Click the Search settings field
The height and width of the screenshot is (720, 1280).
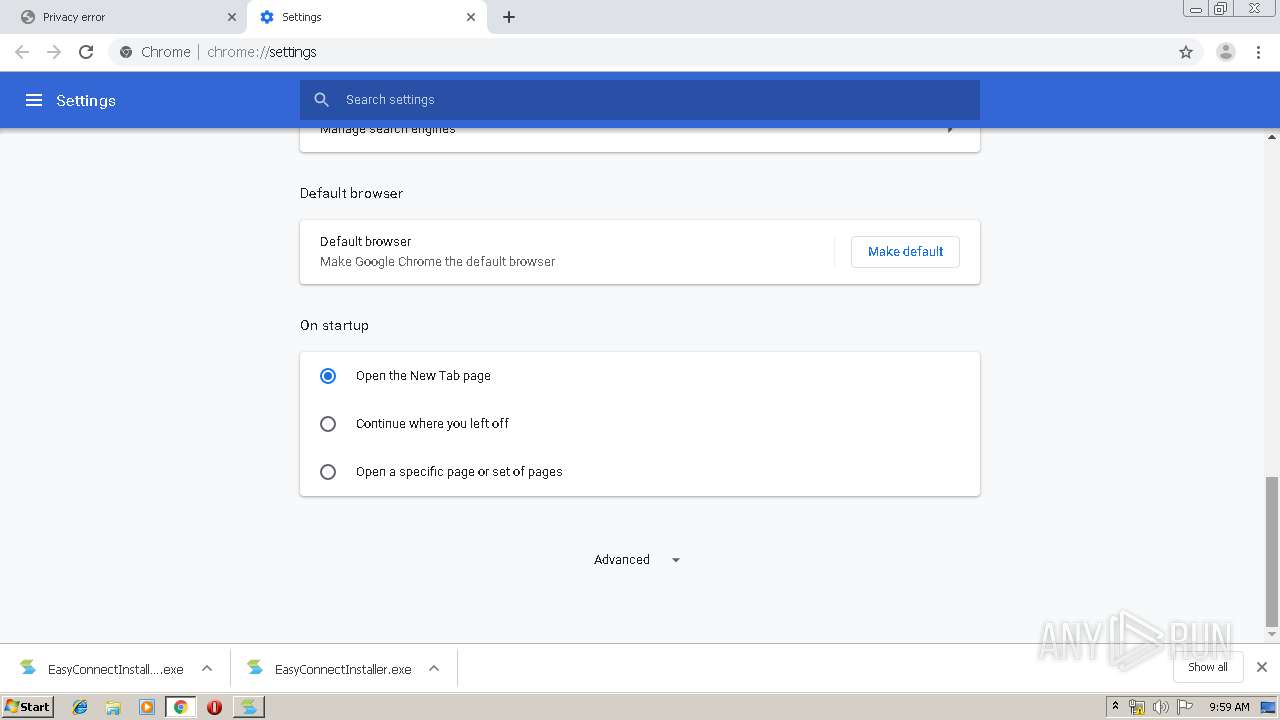pyautogui.click(x=640, y=100)
